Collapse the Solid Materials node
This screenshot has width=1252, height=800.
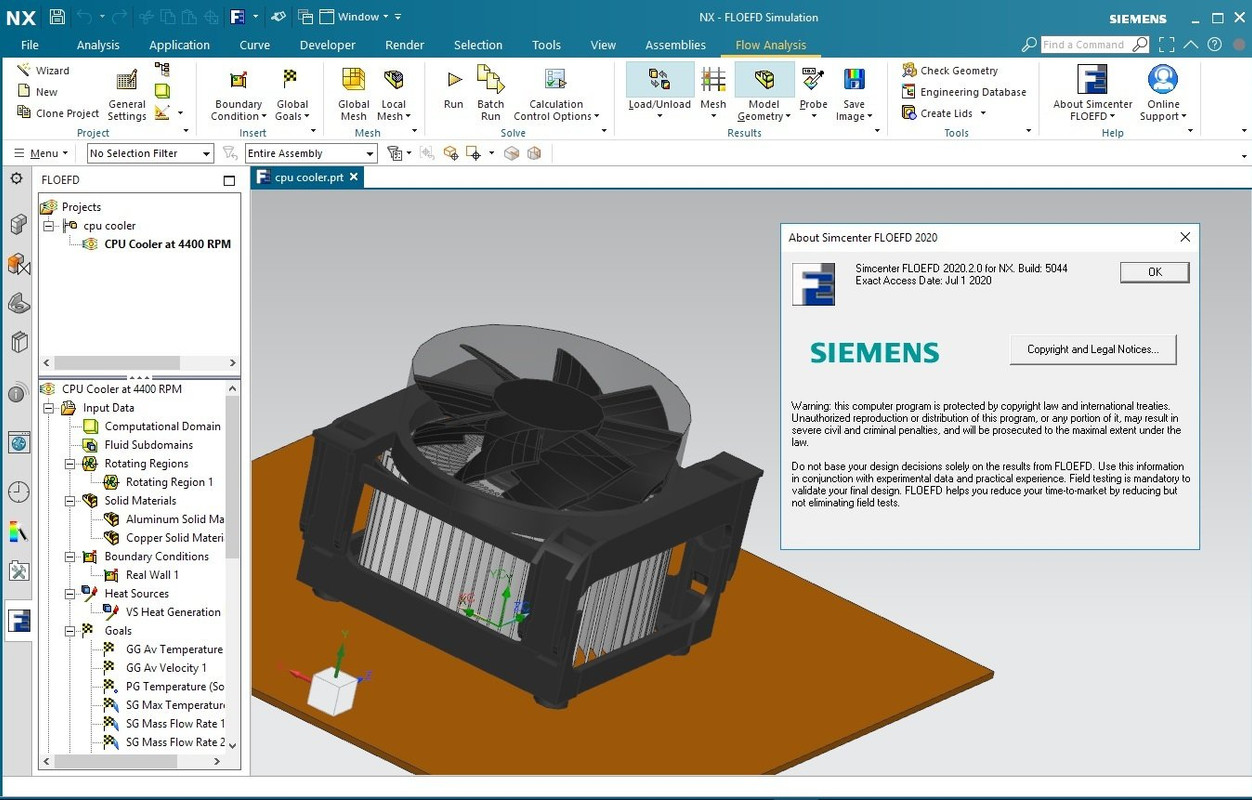pos(70,501)
